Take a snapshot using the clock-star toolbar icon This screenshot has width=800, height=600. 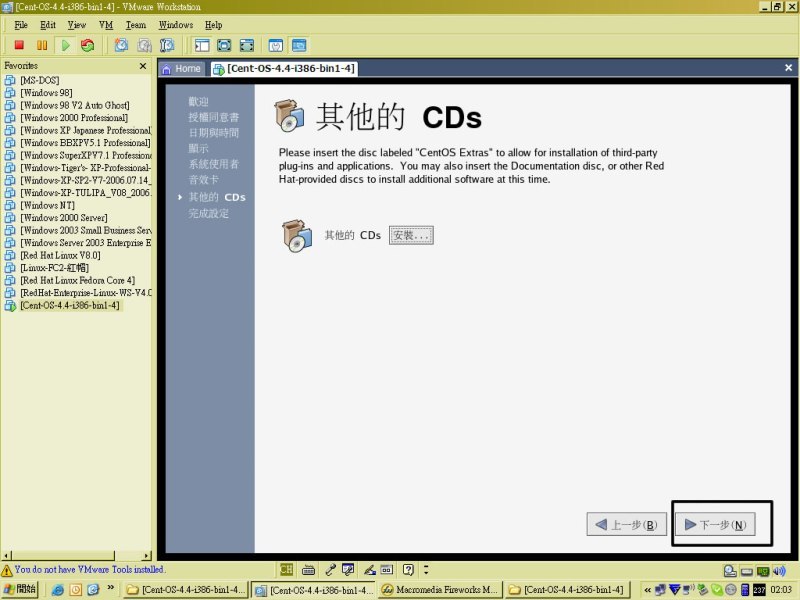(x=121, y=45)
